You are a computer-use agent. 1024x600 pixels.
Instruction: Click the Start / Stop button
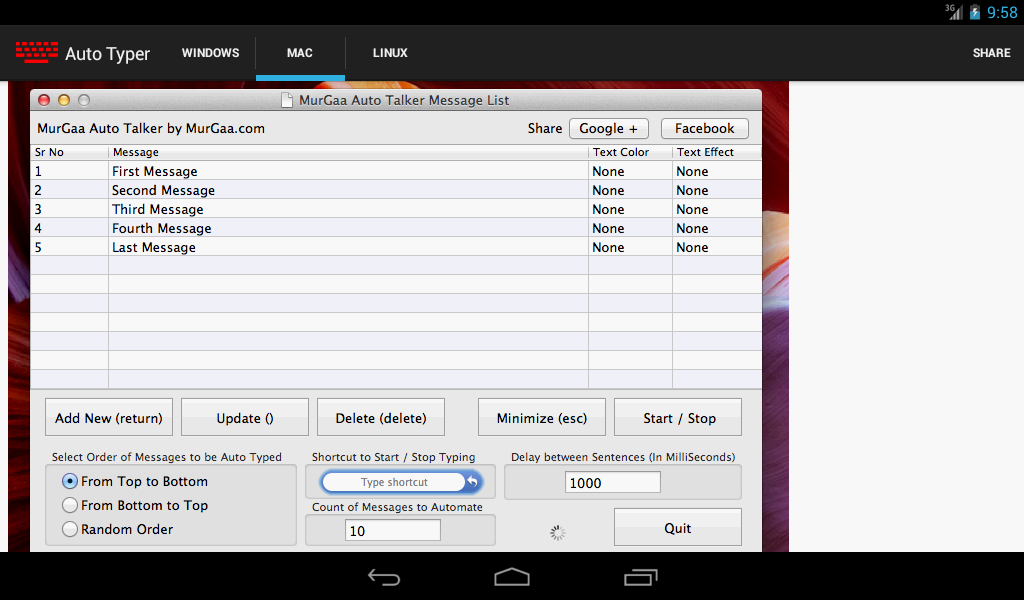pyautogui.click(x=678, y=417)
